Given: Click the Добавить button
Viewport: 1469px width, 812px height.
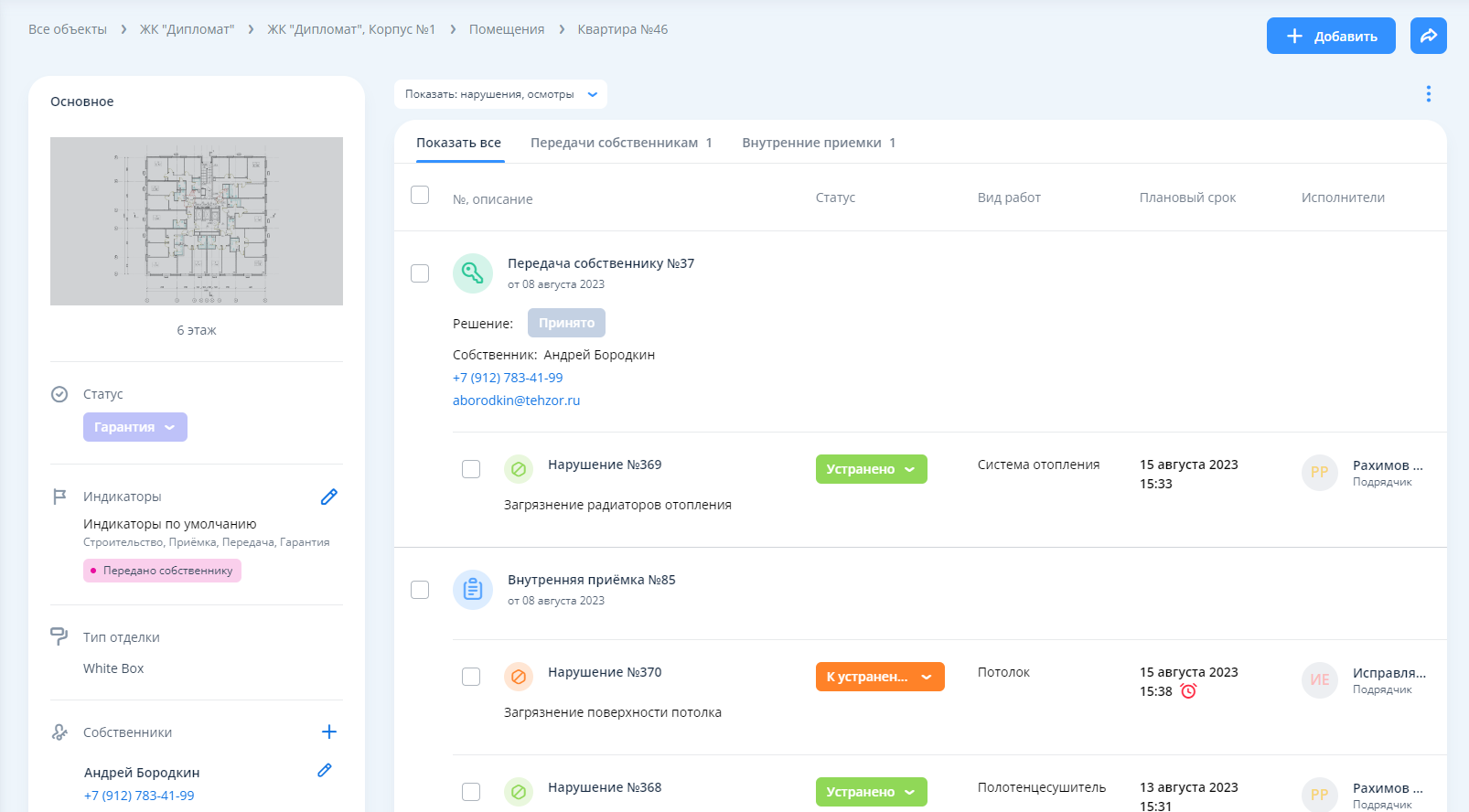Looking at the screenshot, I should 1330,36.
